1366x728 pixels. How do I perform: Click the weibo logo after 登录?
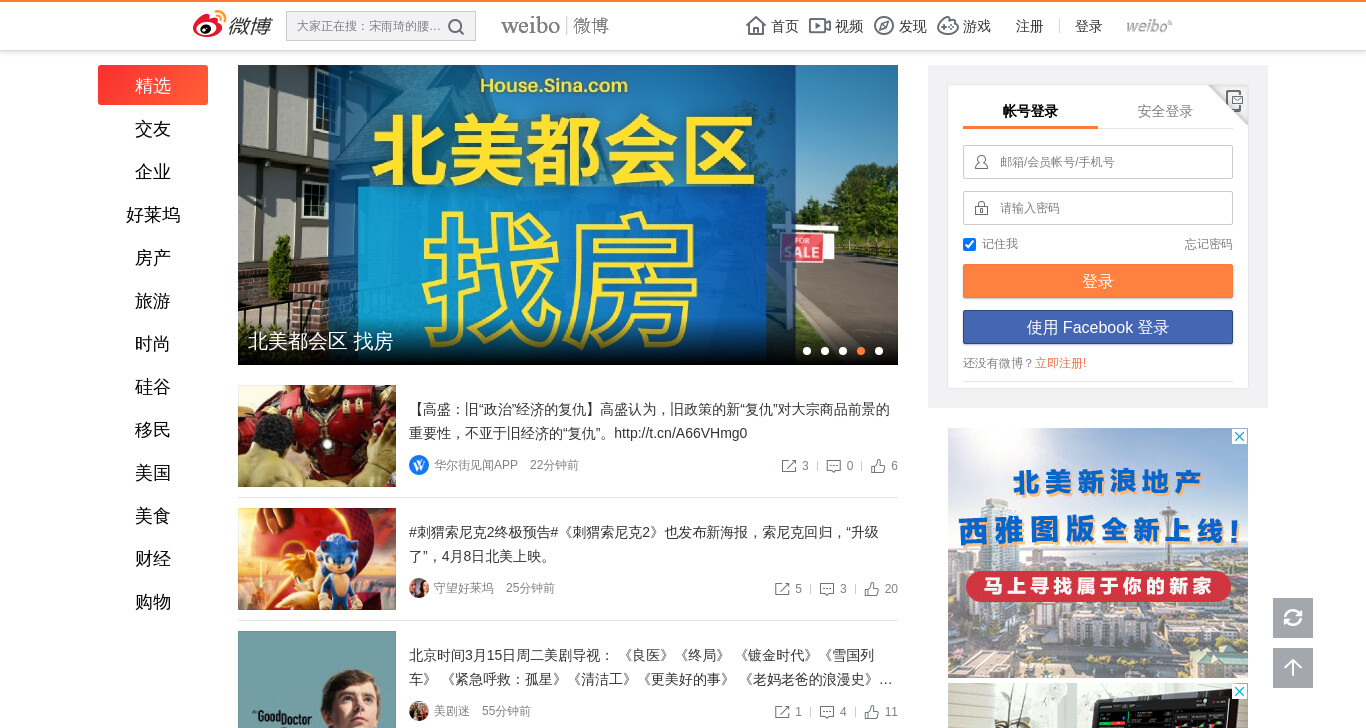[x=1149, y=26]
